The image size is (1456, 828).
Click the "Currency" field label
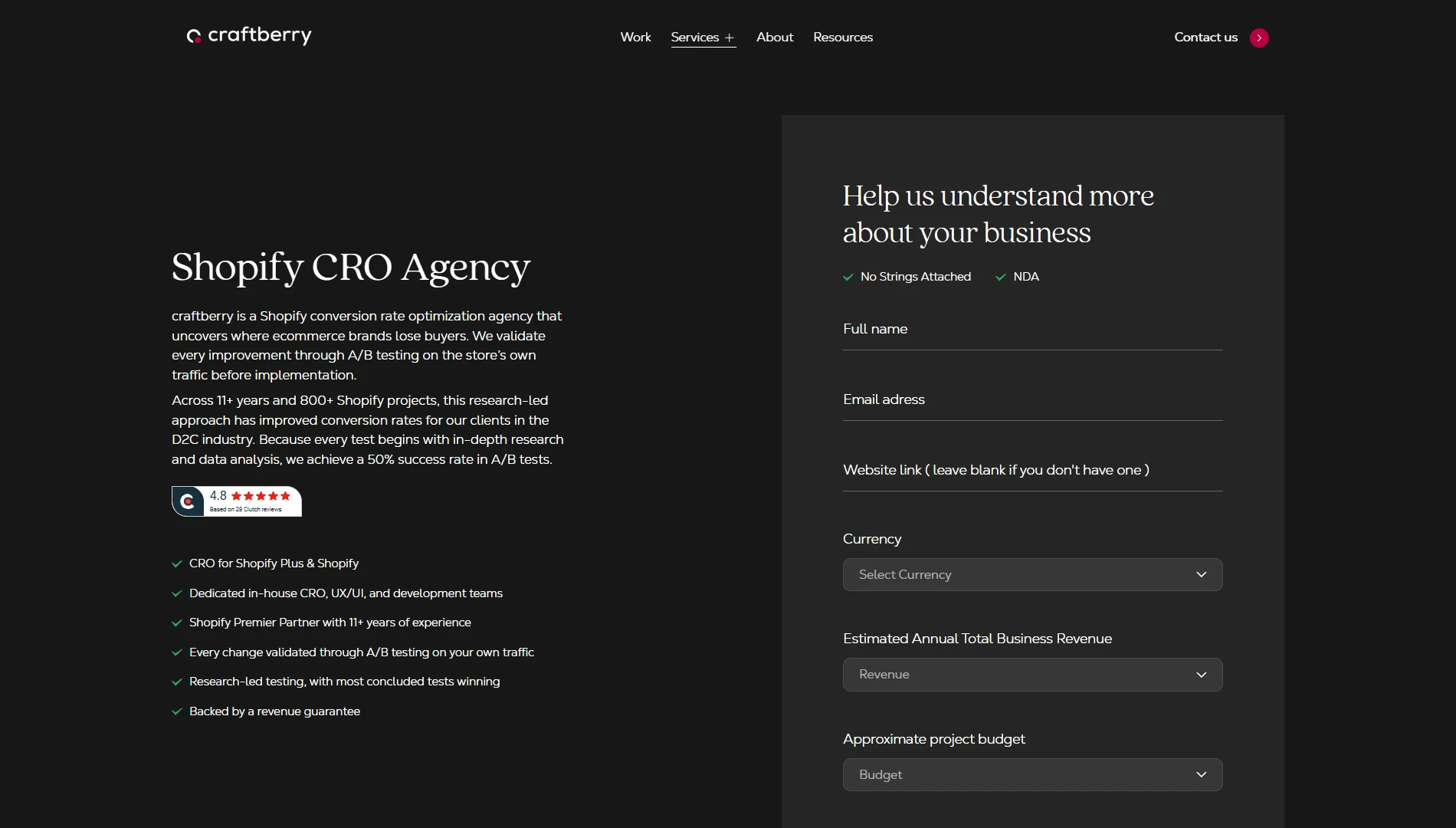pyautogui.click(x=872, y=539)
